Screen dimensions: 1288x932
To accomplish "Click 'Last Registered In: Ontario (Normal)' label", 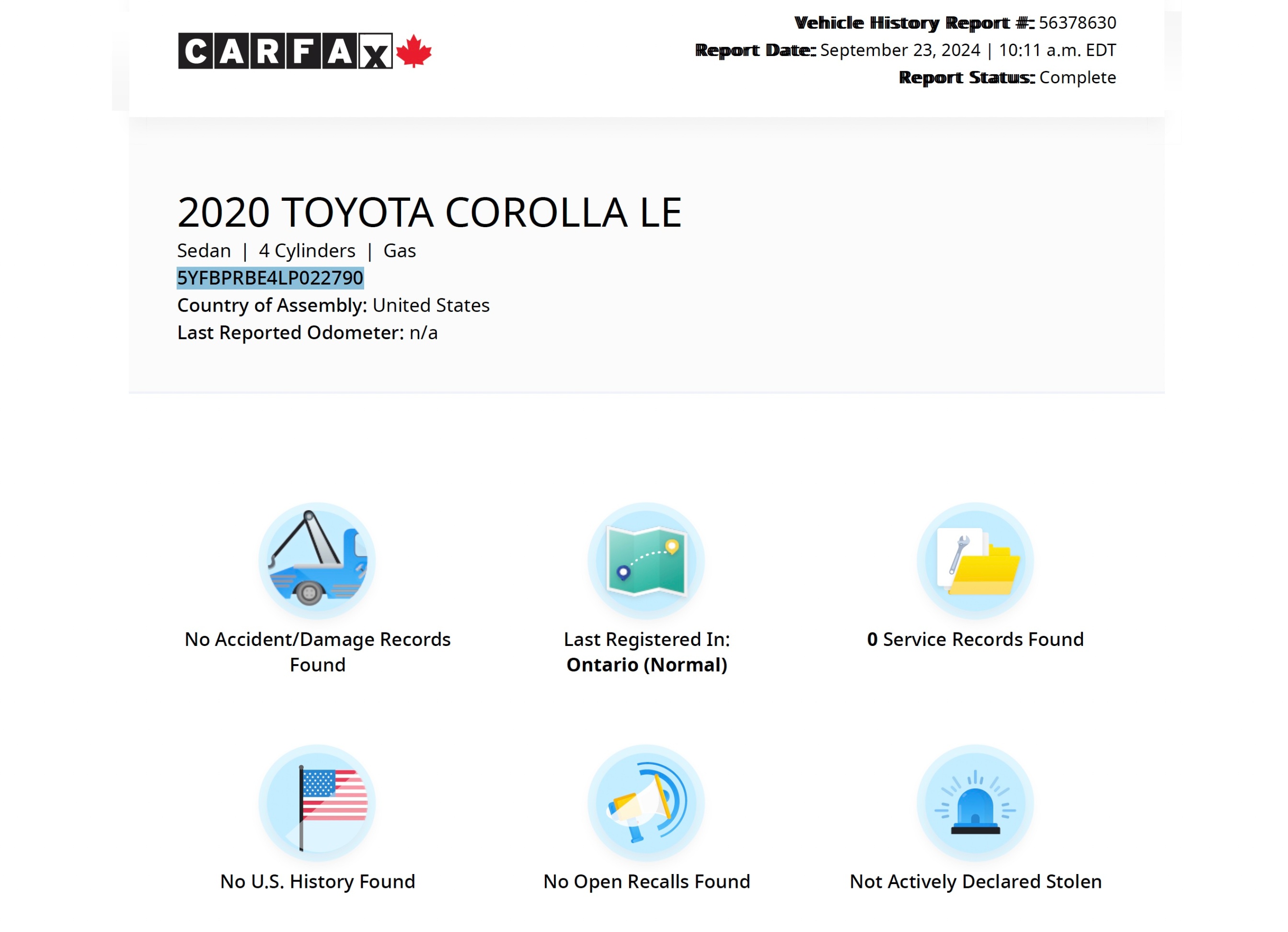I will click(647, 652).
